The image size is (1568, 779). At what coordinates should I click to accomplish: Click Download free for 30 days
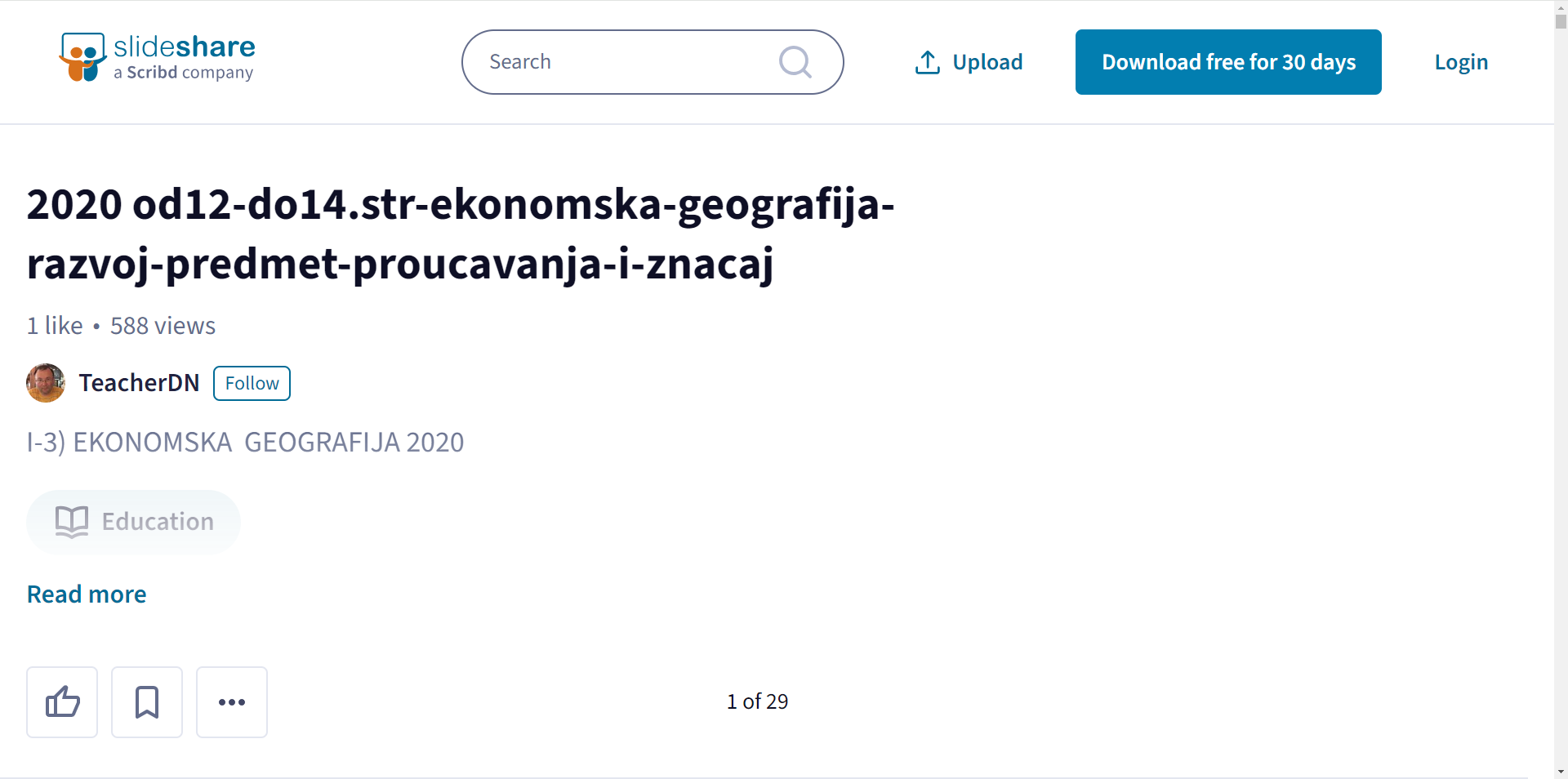coord(1228,62)
